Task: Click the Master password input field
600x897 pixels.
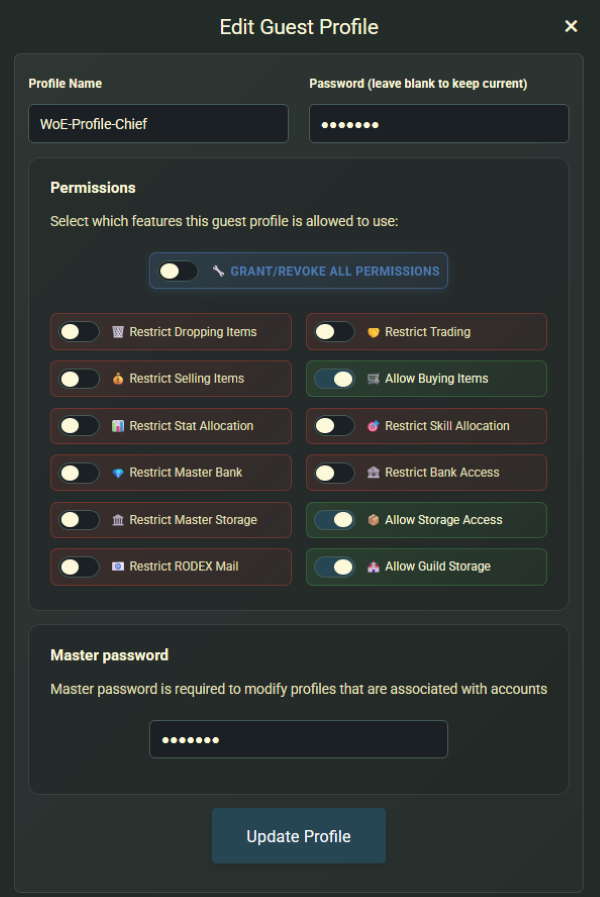Action: (298, 739)
